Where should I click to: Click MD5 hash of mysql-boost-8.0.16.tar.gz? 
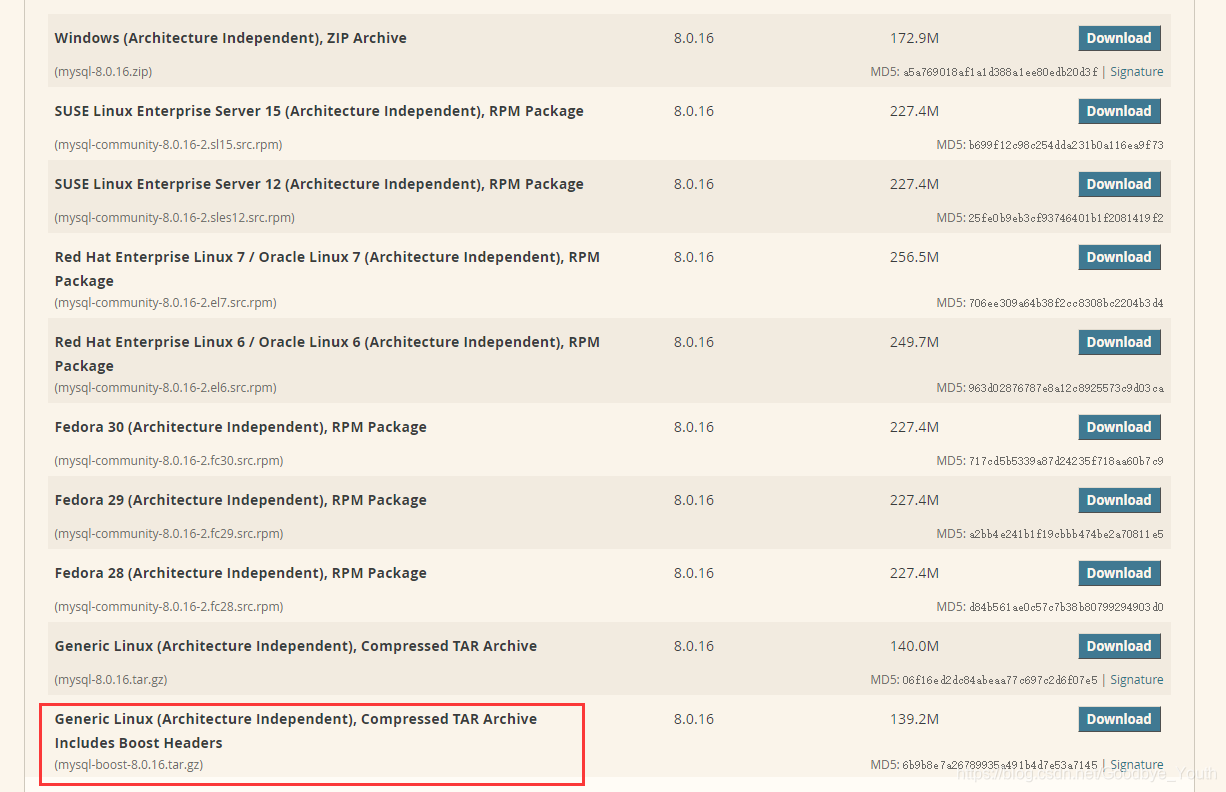click(1000, 765)
